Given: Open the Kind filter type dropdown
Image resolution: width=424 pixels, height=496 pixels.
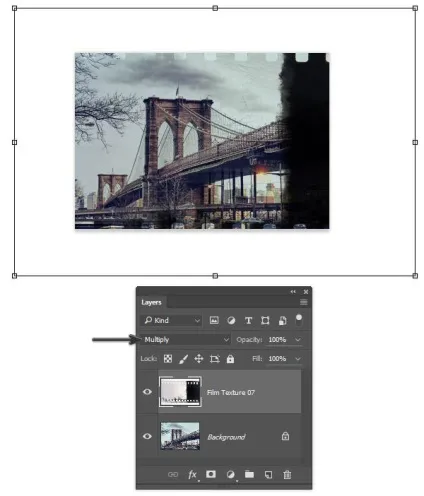Looking at the screenshot, I should pos(172,320).
